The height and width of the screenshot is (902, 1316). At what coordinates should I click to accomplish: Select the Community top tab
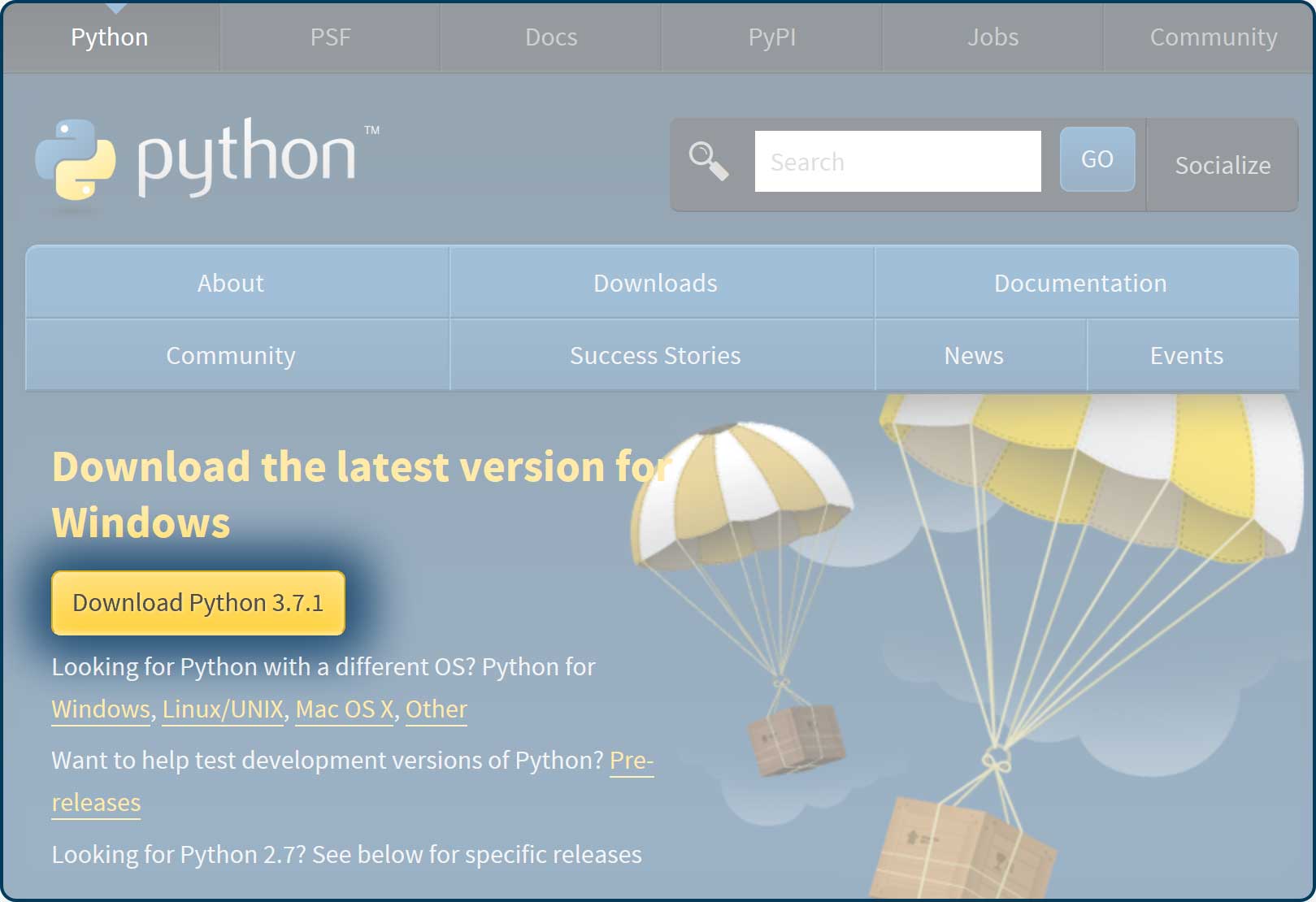[1213, 37]
